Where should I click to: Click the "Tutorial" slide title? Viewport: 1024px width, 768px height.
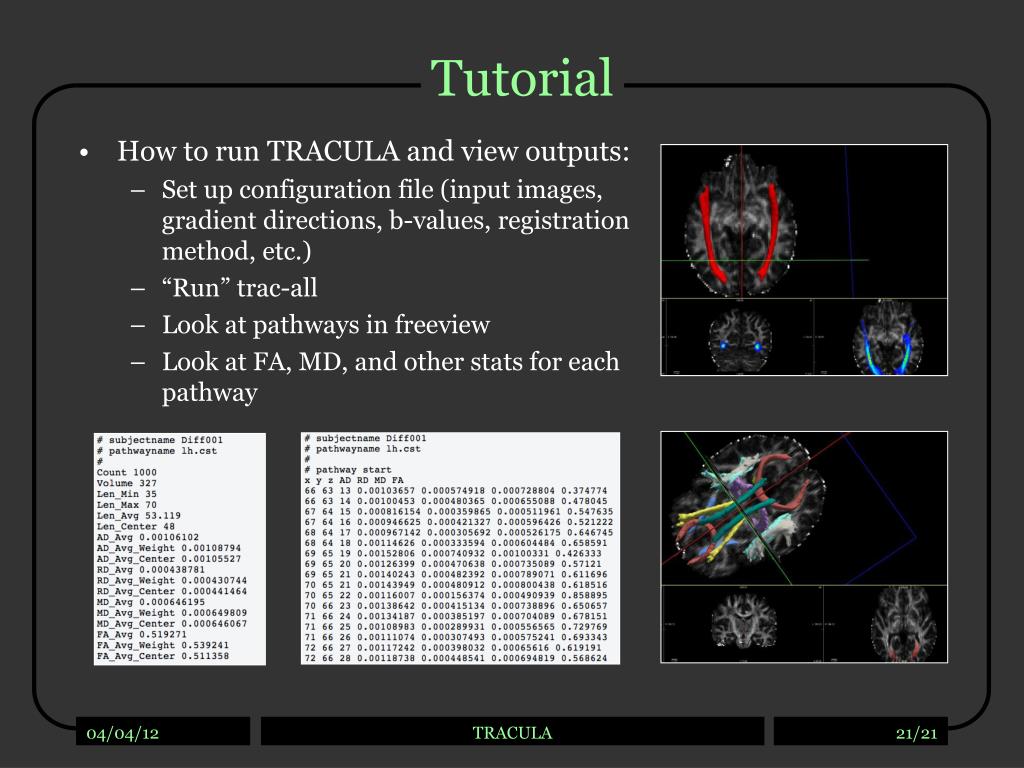point(521,78)
